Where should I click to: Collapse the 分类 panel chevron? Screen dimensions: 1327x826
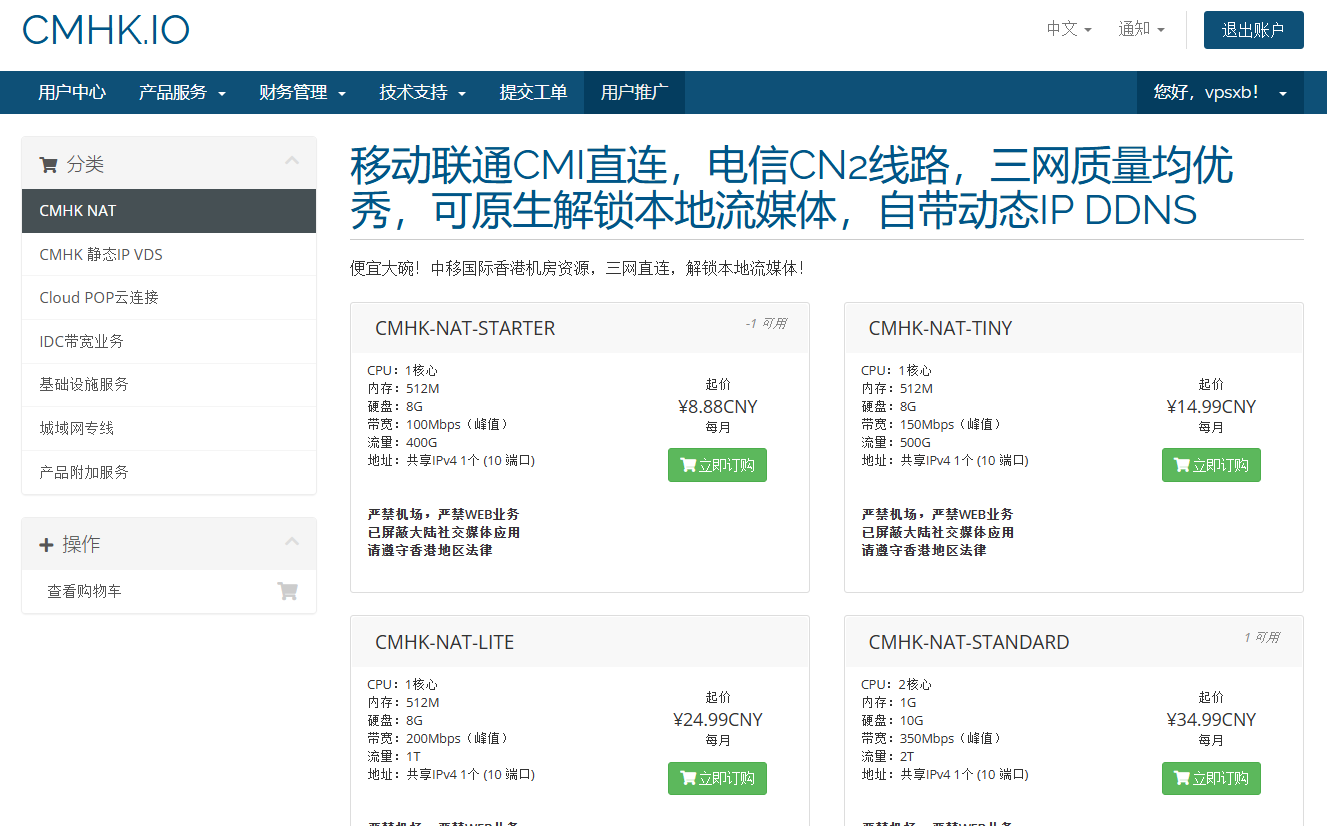point(292,160)
